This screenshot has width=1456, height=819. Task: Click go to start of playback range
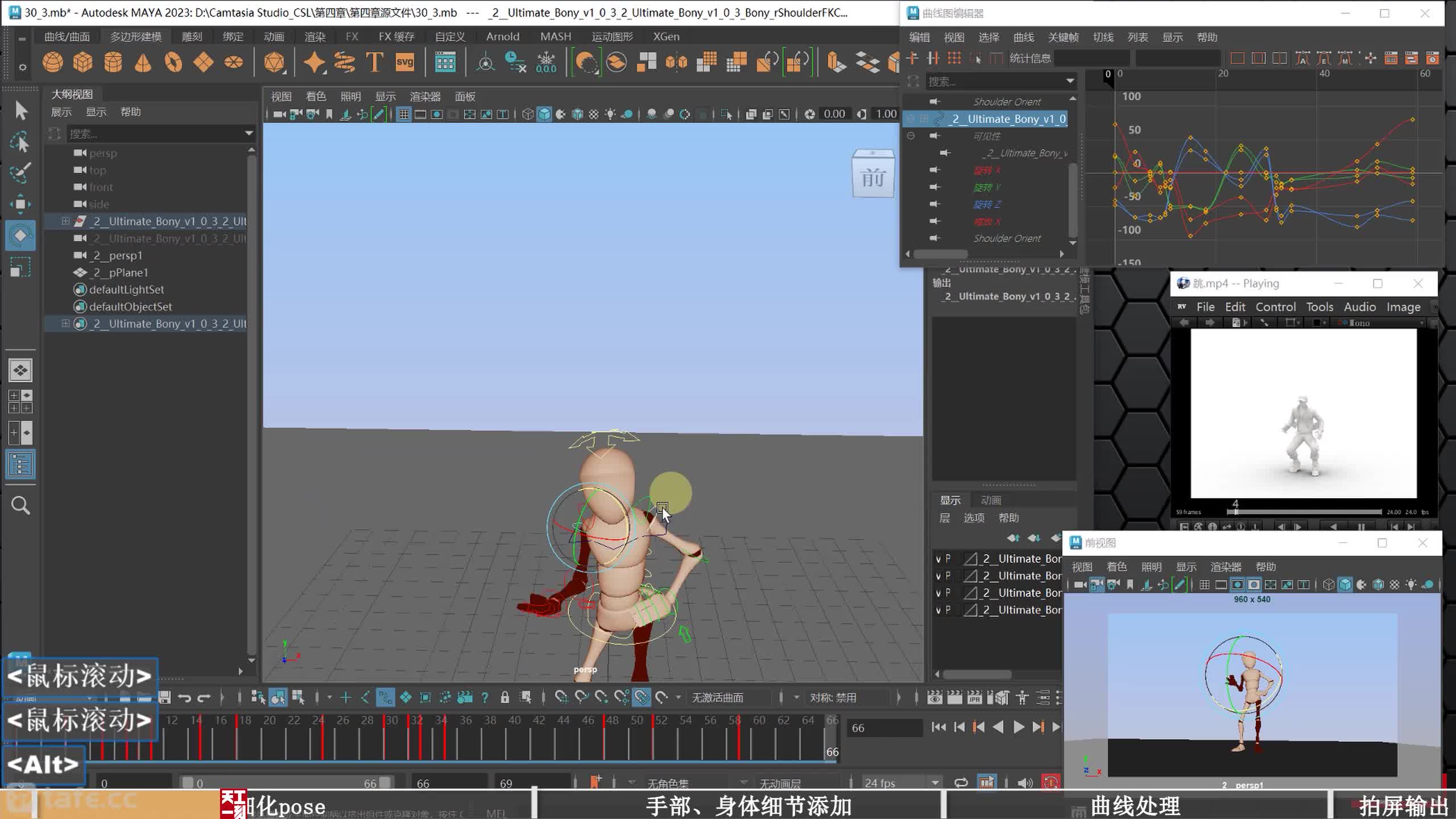(939, 727)
